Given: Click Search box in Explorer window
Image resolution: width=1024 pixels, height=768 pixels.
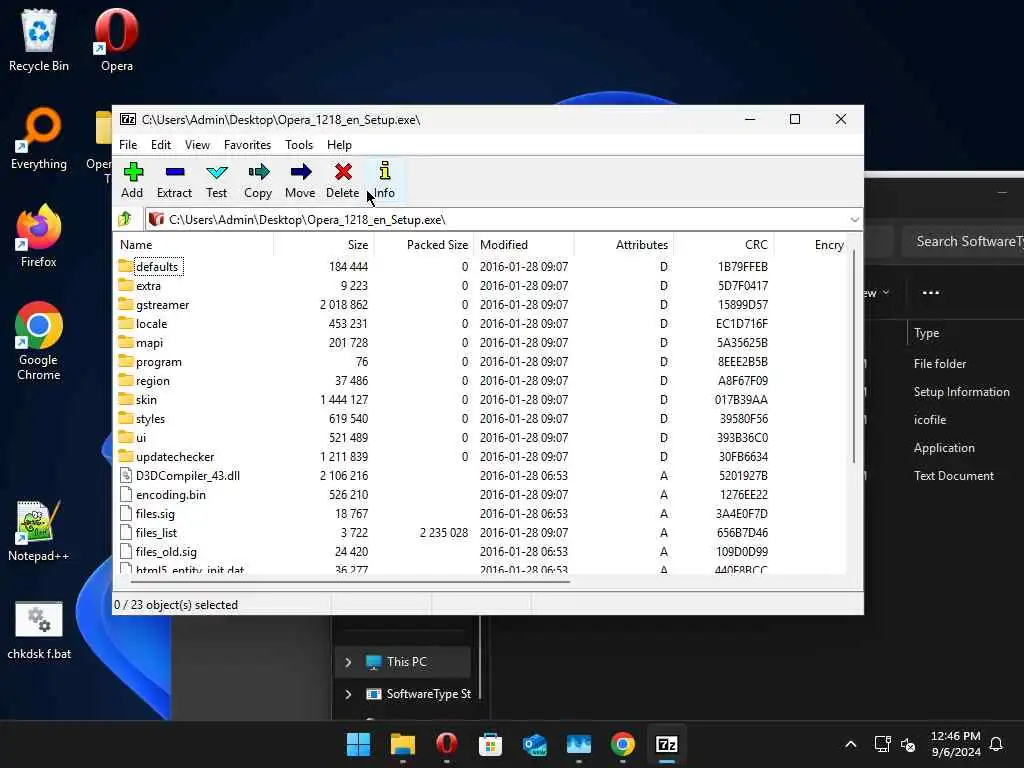Looking at the screenshot, I should (963, 242).
